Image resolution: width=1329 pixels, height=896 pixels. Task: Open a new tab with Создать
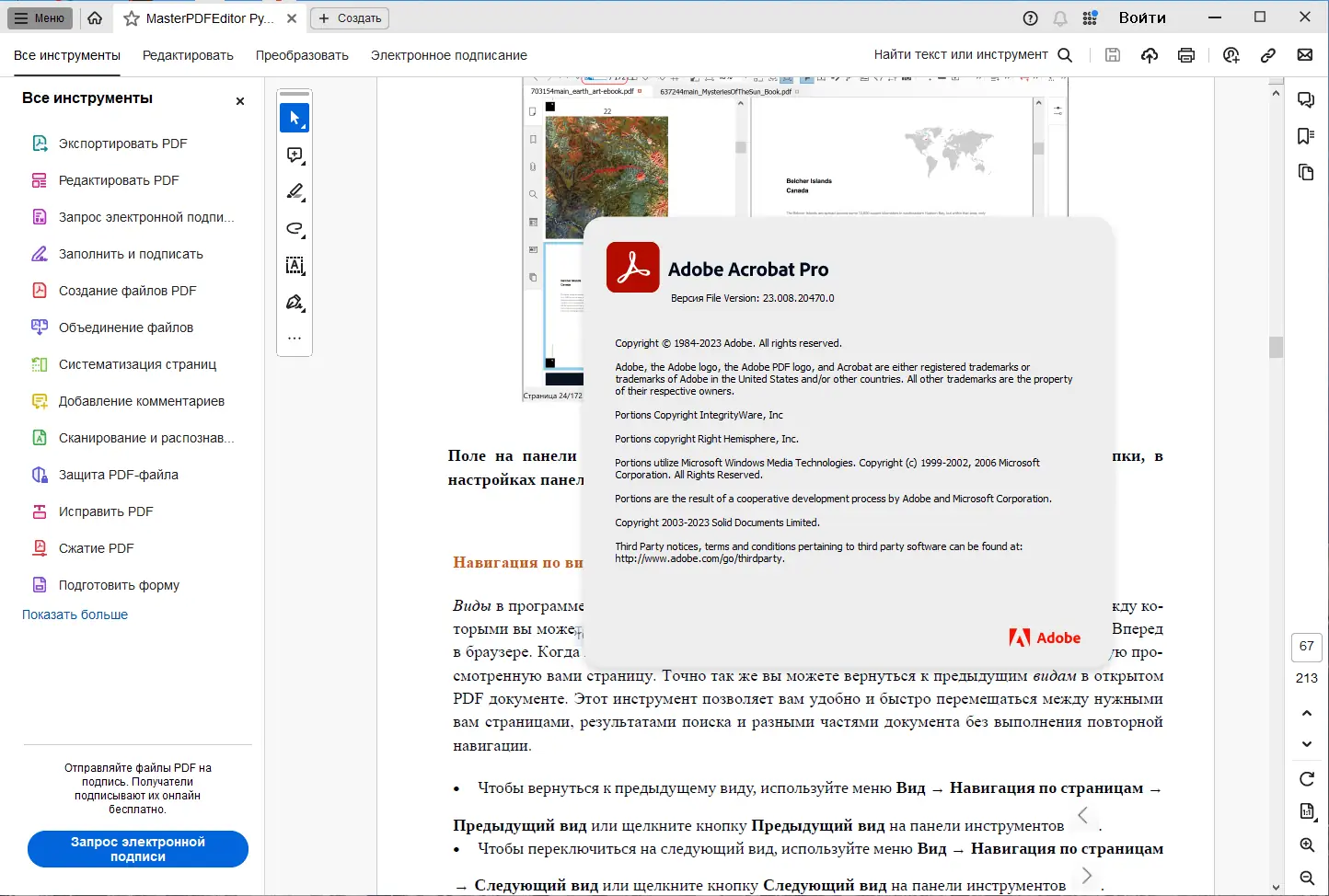click(349, 17)
